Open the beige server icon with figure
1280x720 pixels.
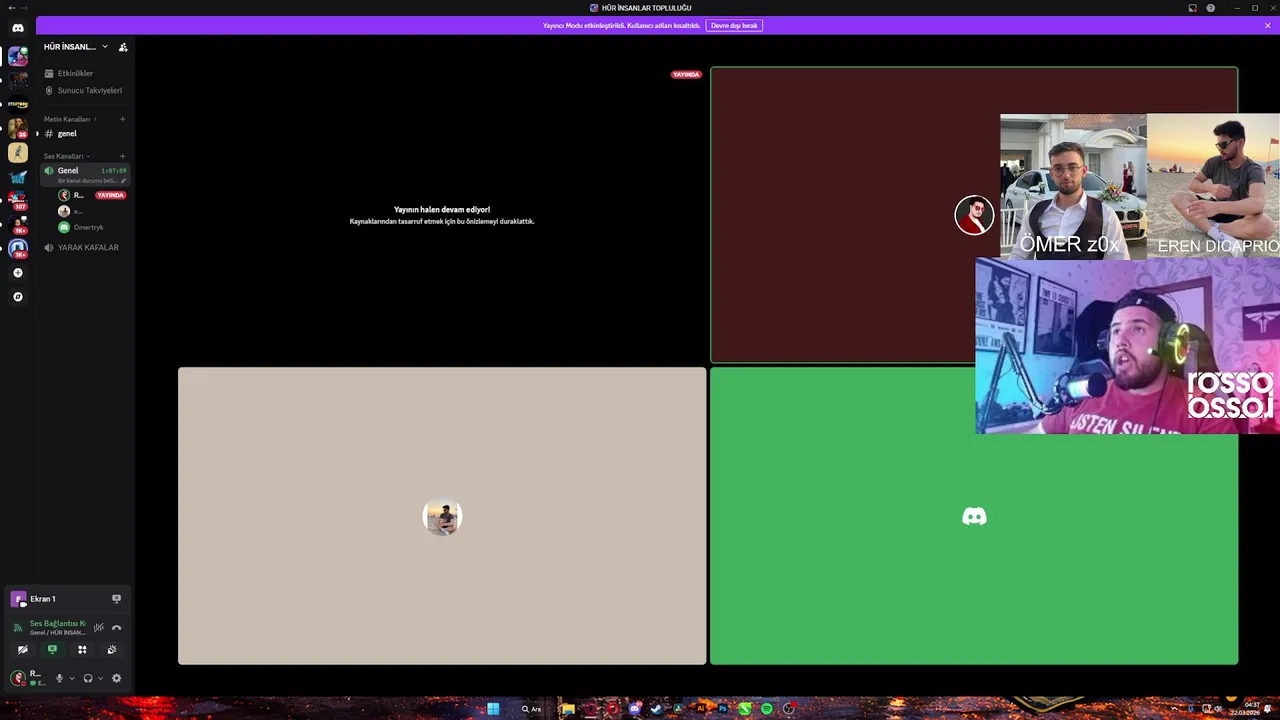pos(18,152)
